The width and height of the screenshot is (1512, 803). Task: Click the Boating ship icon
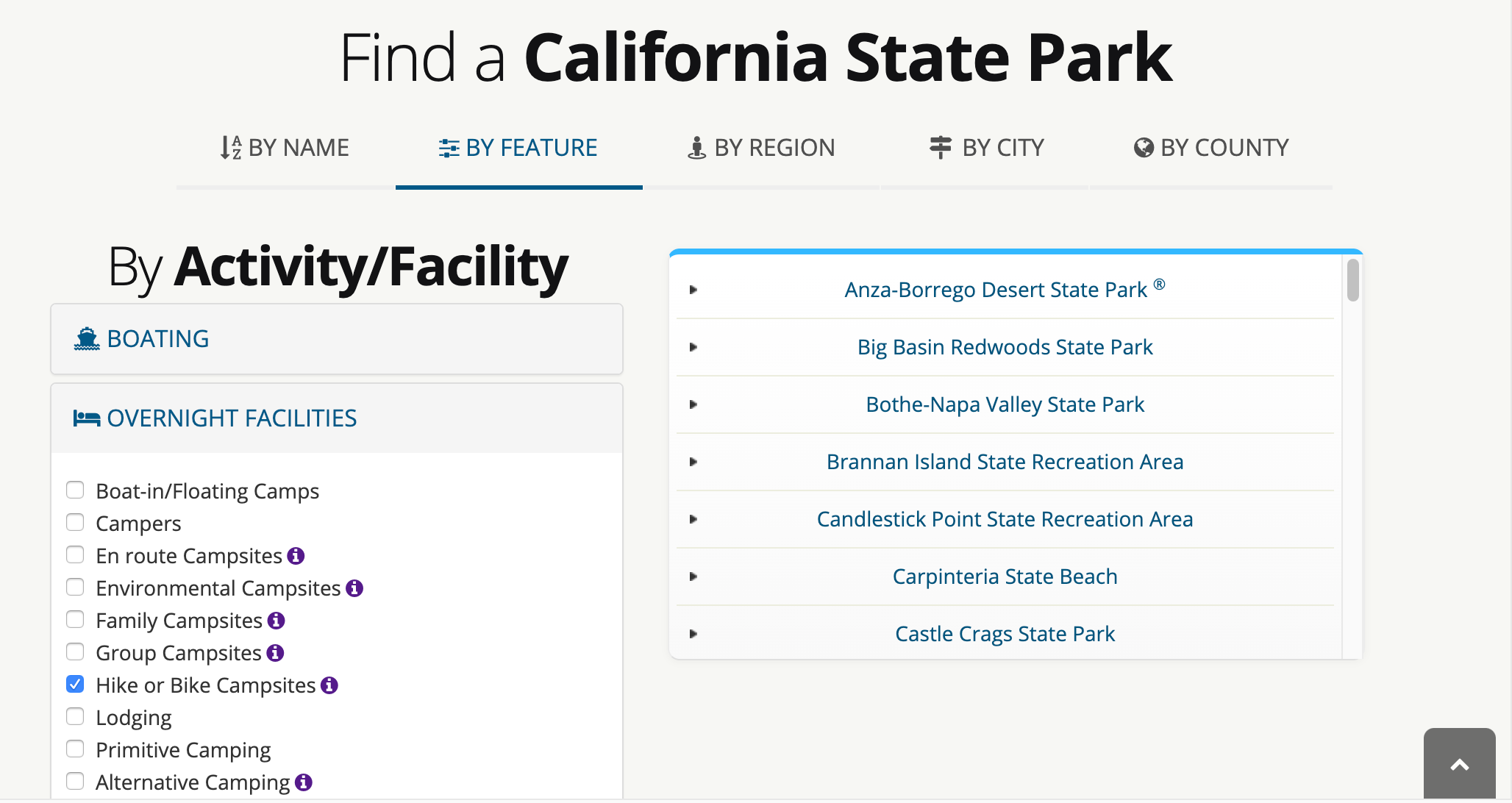(87, 339)
